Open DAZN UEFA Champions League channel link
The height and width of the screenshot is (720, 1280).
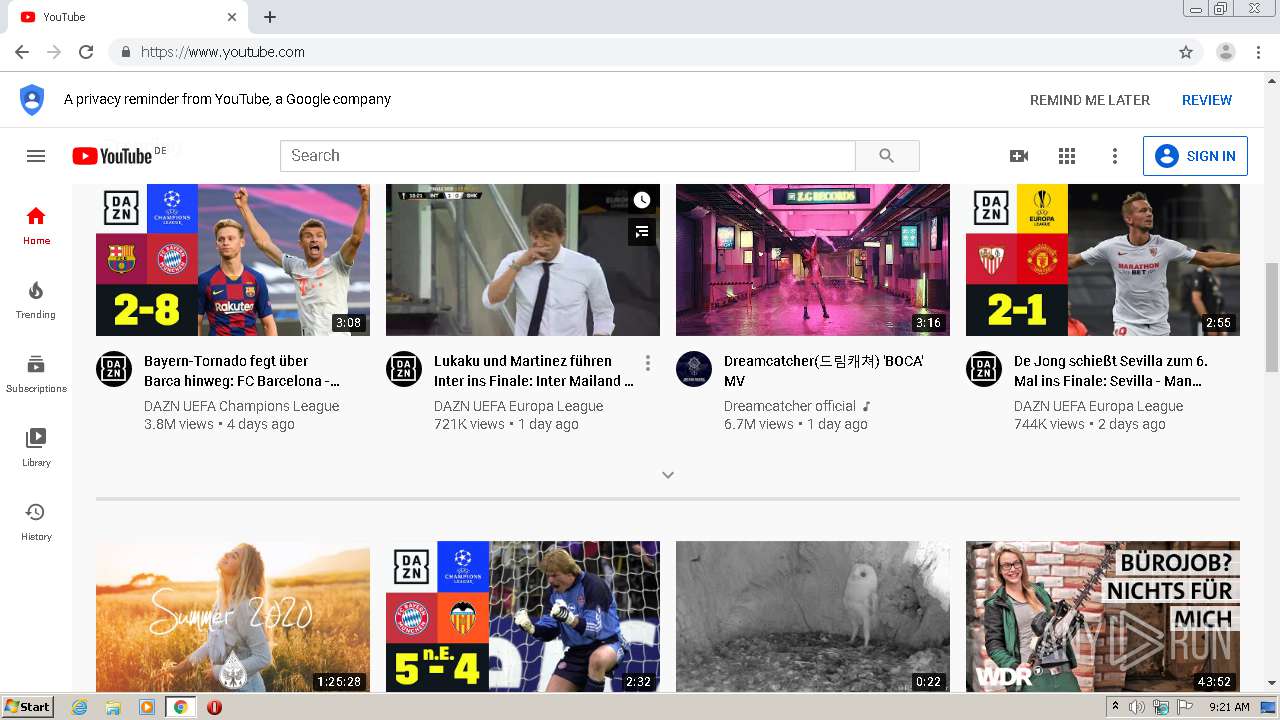pos(242,406)
